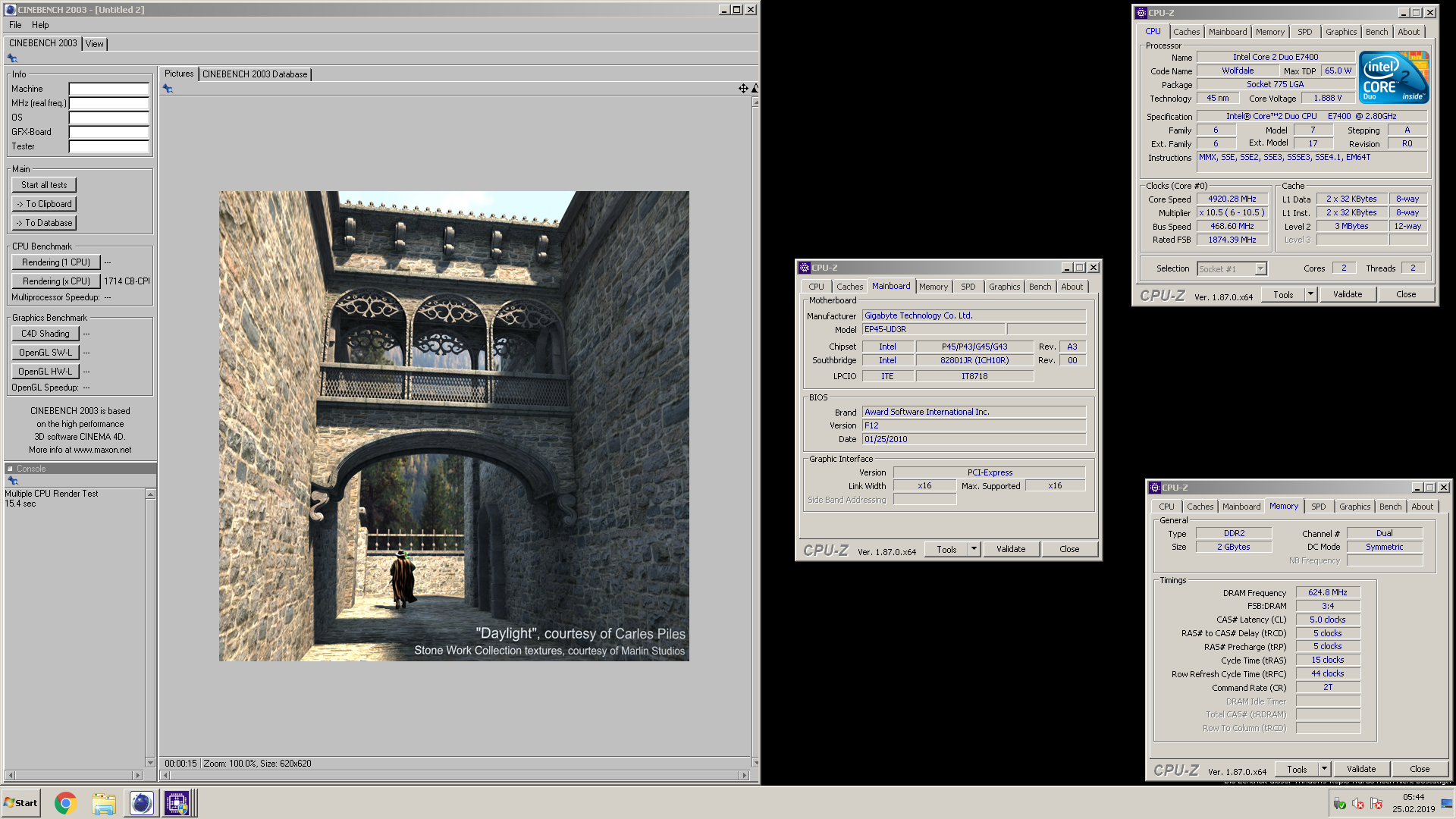Open About tab in CPU-Z Mainboard window
Screen dimensions: 1456x819
(1072, 287)
